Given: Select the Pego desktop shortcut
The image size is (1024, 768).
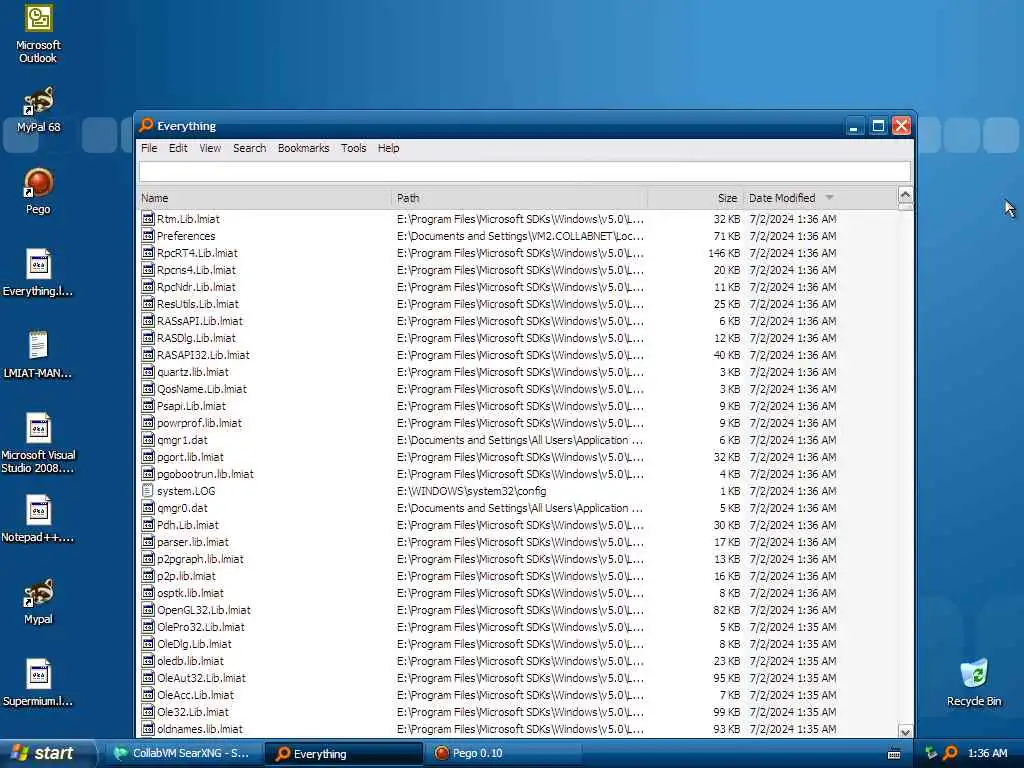Looking at the screenshot, I should 38,191.
